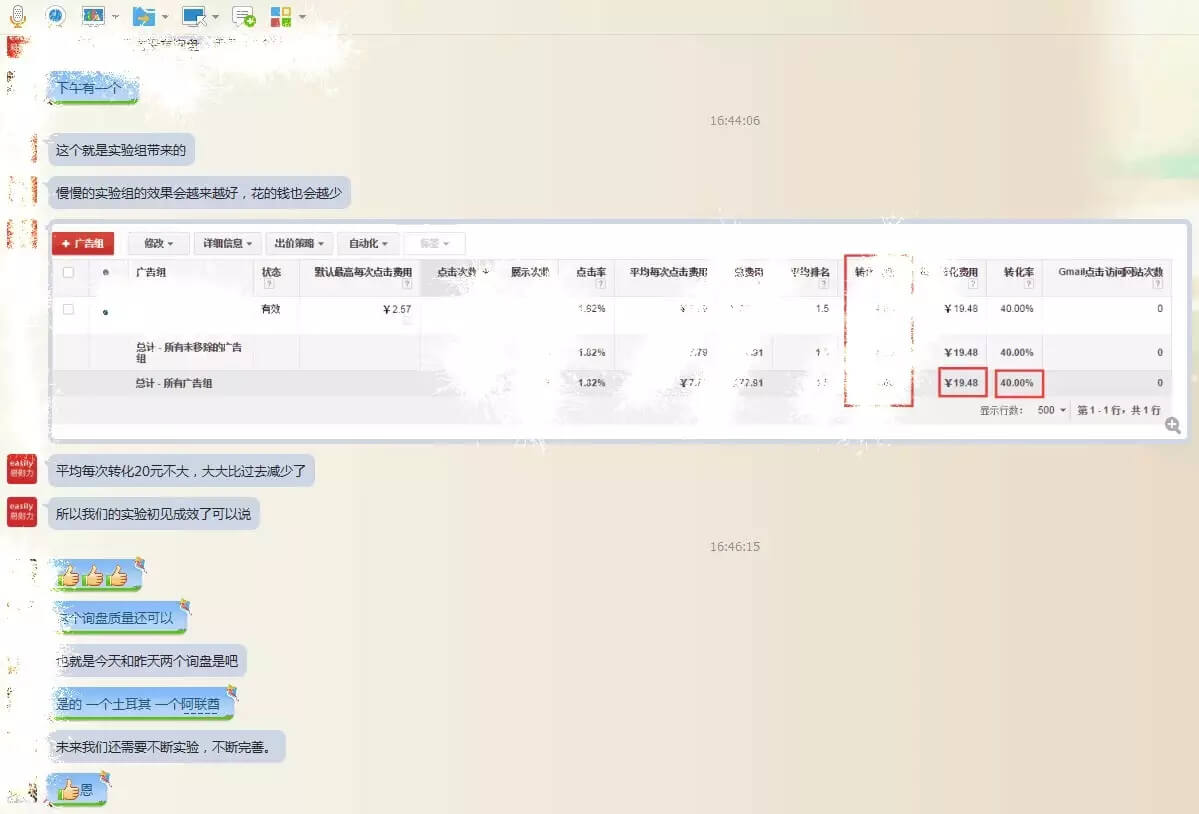1199x814 pixels.
Task: Tick the select-all checkbox in table header
Action: (68, 272)
